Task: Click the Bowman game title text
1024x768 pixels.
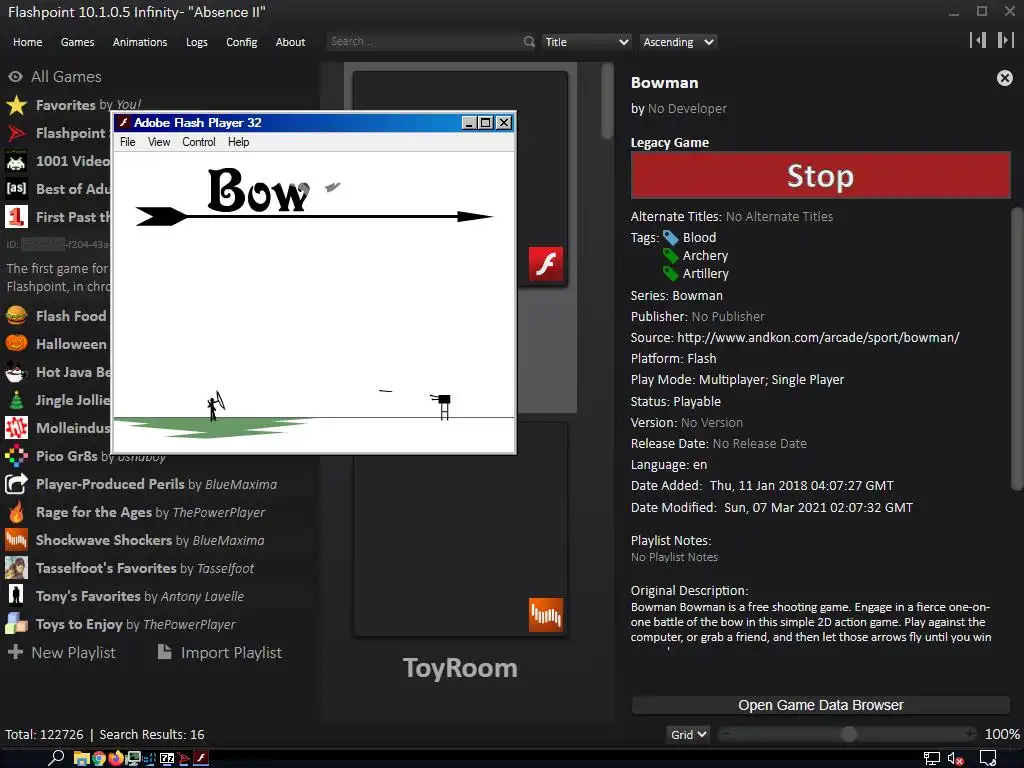Action: click(664, 83)
